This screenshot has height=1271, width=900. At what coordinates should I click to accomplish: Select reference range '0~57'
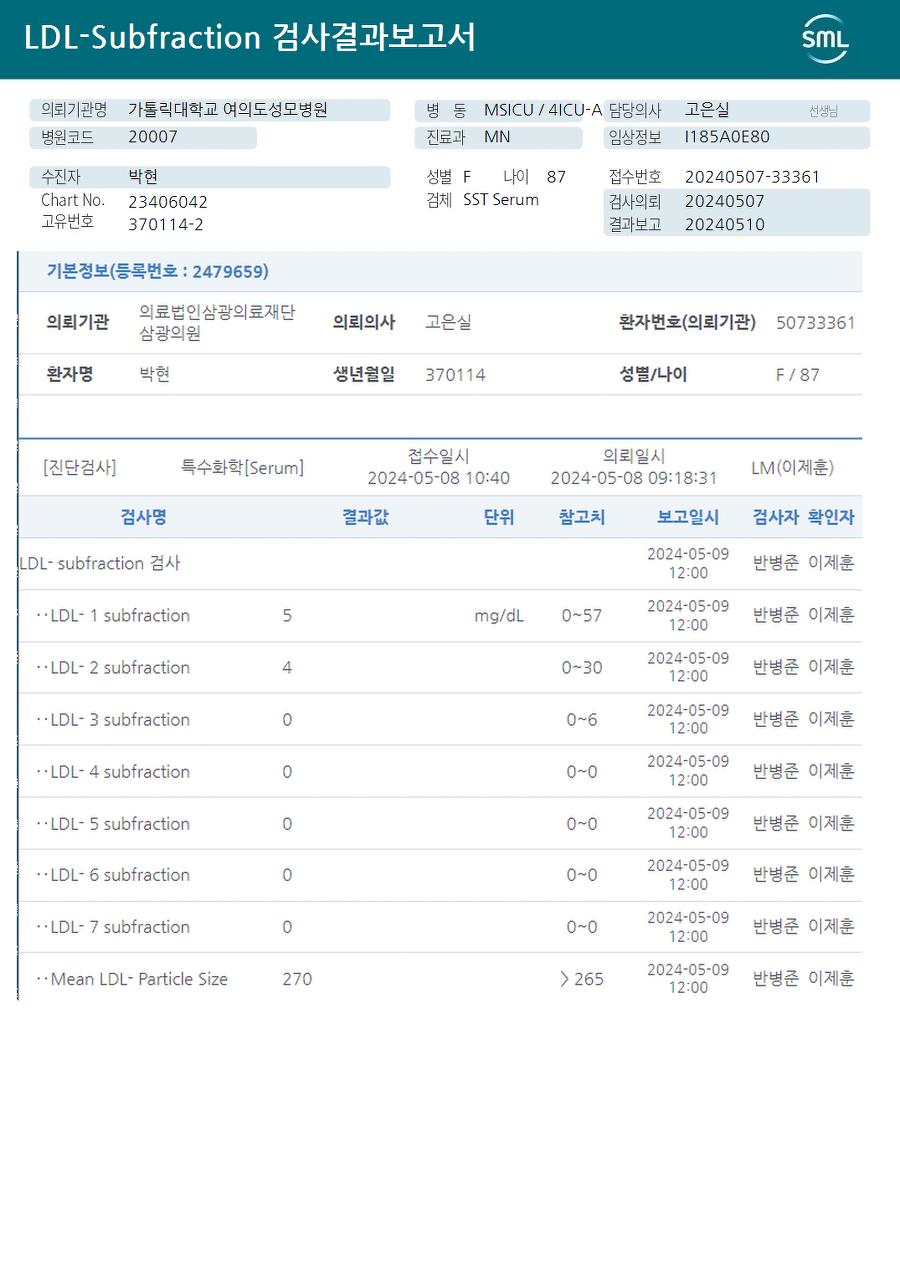582,615
